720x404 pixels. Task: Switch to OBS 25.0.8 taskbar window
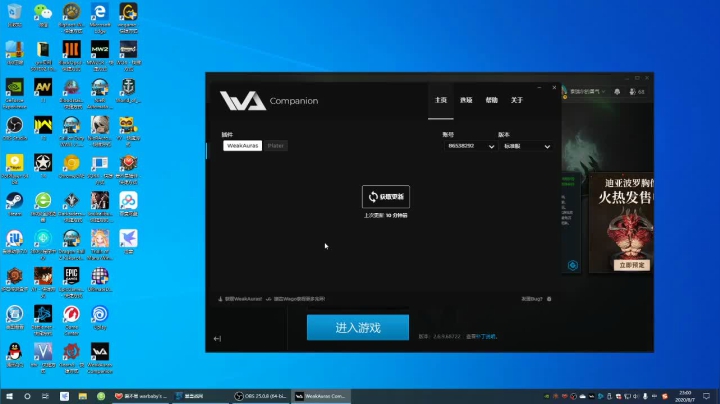[x=261, y=396]
